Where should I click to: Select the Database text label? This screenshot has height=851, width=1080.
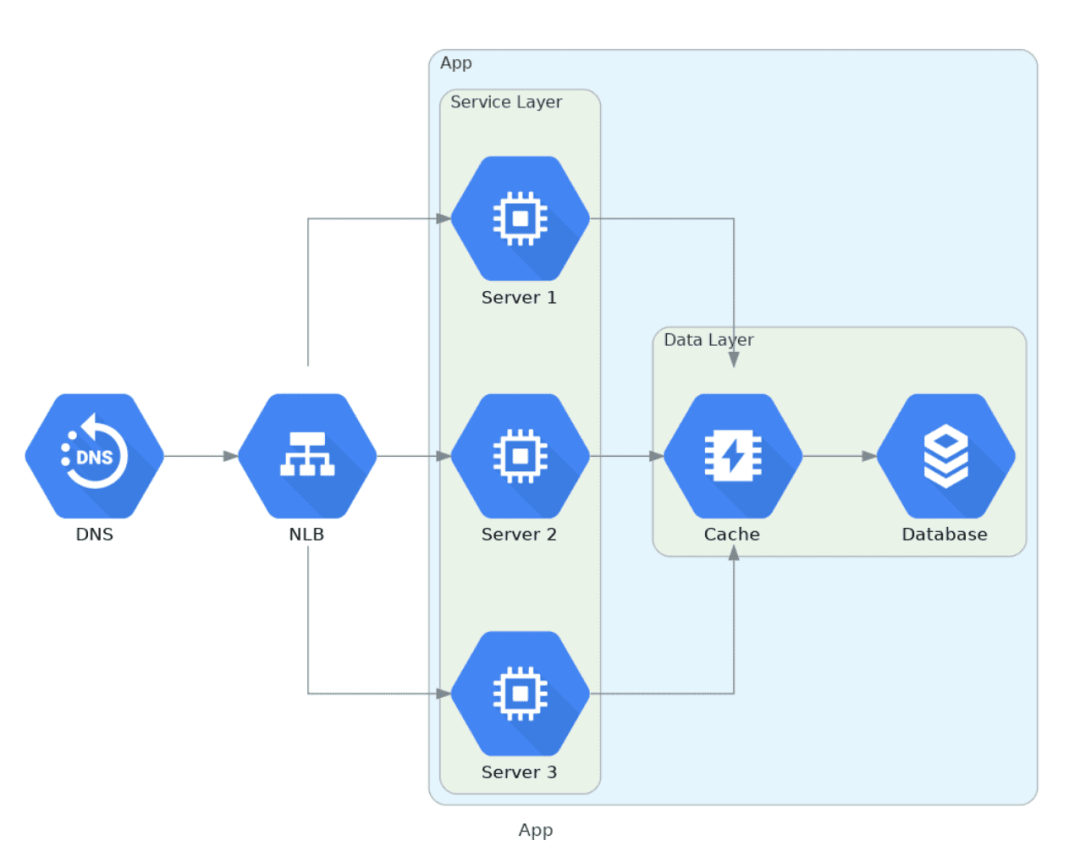(x=944, y=534)
